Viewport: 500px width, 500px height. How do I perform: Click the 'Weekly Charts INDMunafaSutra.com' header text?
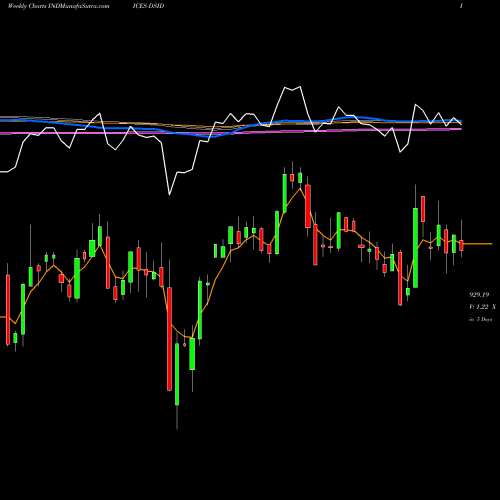pyautogui.click(x=58, y=6)
